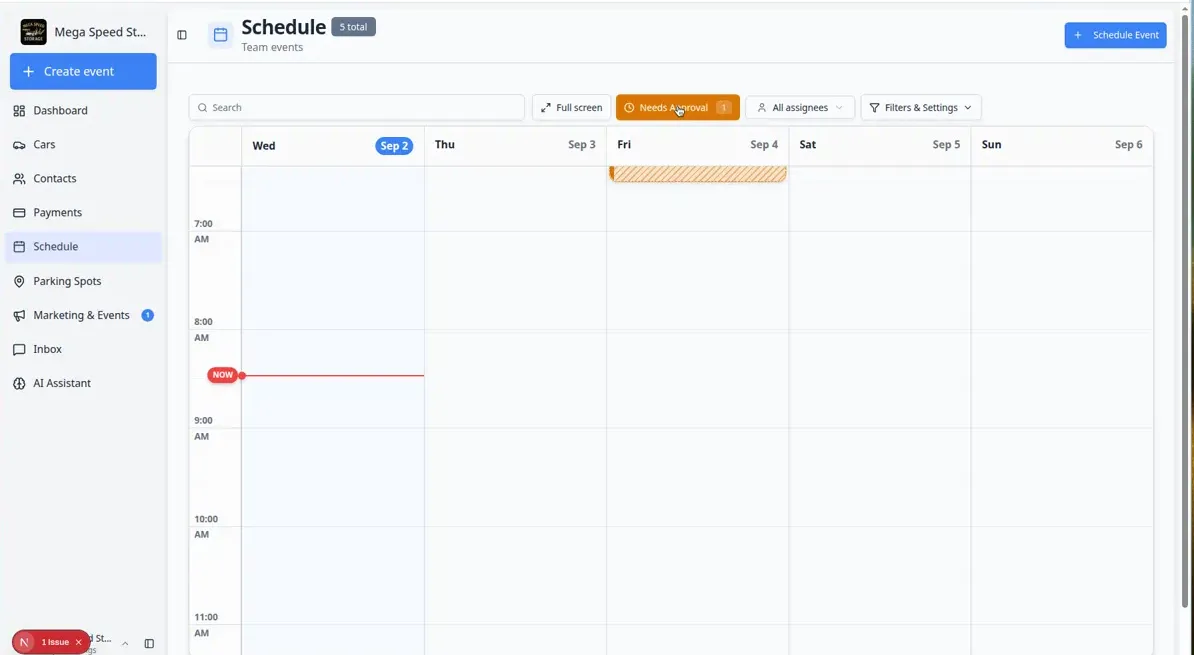Select the Sat Sep 5 column header

tap(880, 145)
